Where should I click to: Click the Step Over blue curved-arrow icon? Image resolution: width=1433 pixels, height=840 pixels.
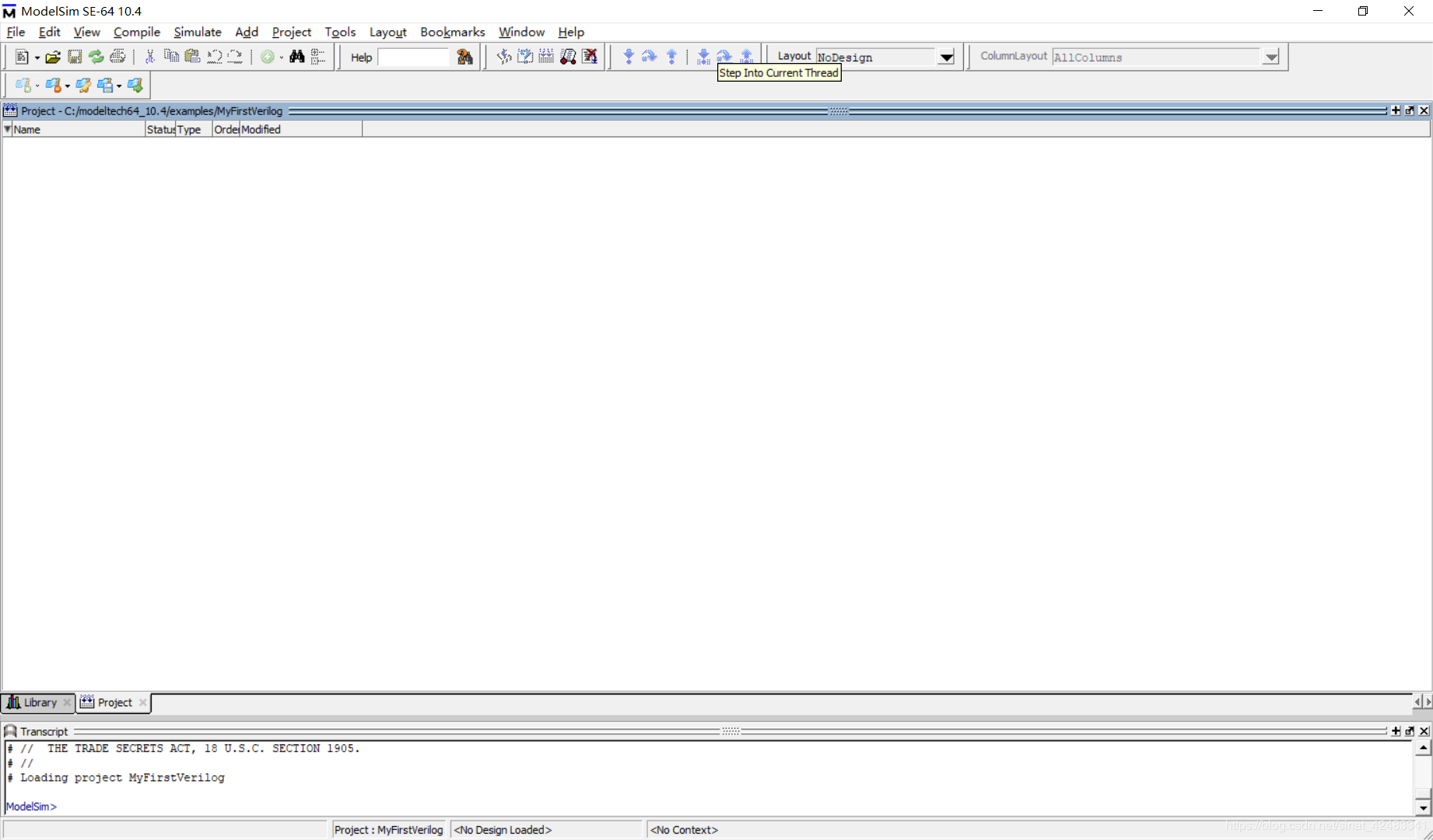point(650,57)
